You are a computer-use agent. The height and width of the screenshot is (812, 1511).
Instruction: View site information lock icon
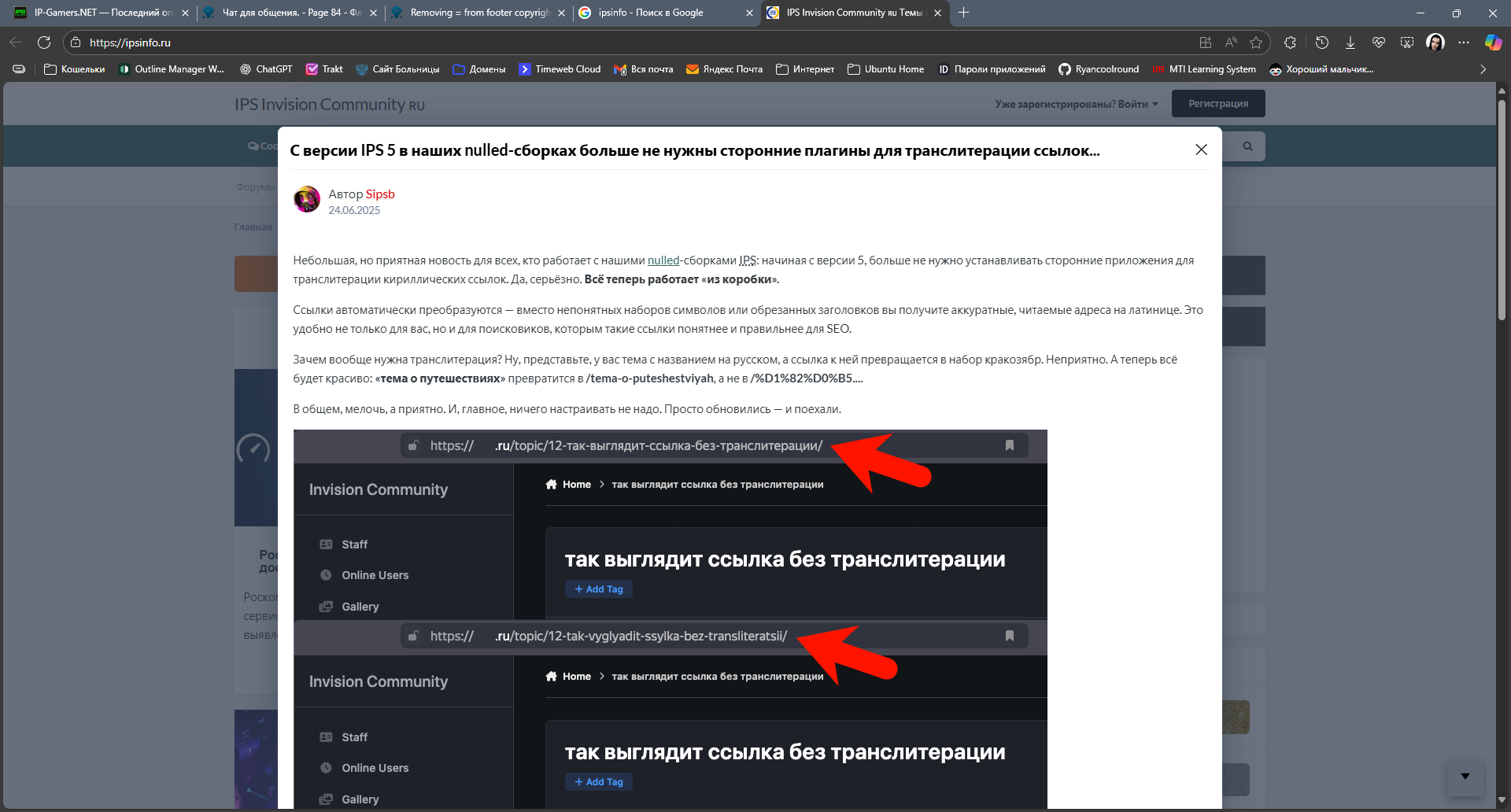tap(76, 42)
